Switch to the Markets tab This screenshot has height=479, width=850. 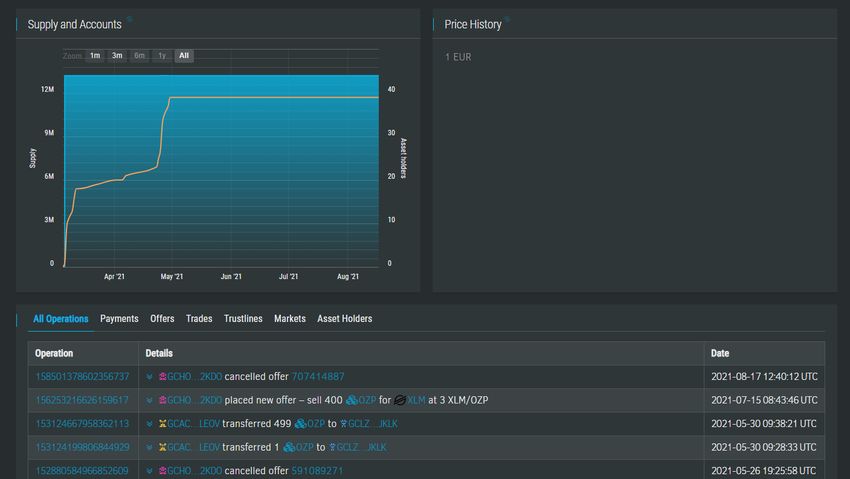[x=289, y=319]
